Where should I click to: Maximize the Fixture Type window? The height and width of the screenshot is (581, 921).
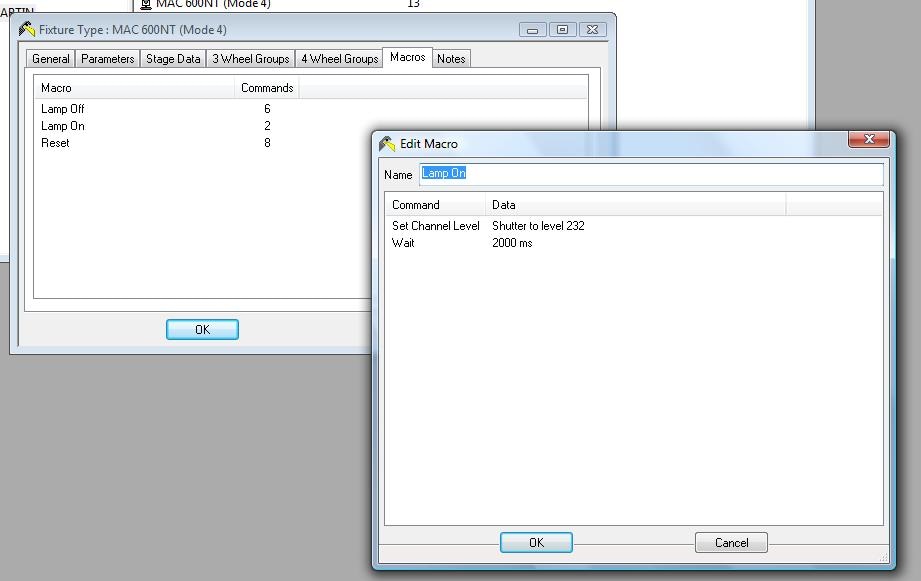[563, 29]
